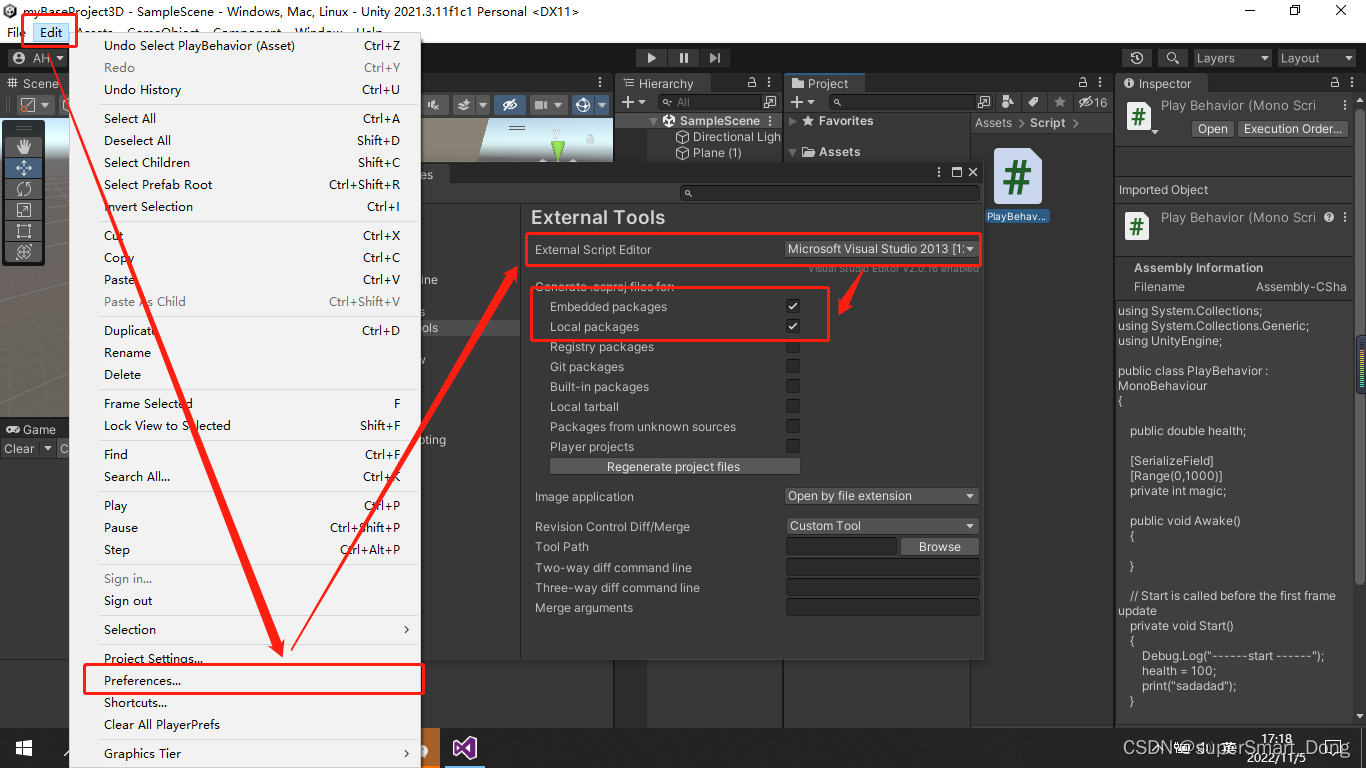Select the combined Transform tool

[x=24, y=252]
